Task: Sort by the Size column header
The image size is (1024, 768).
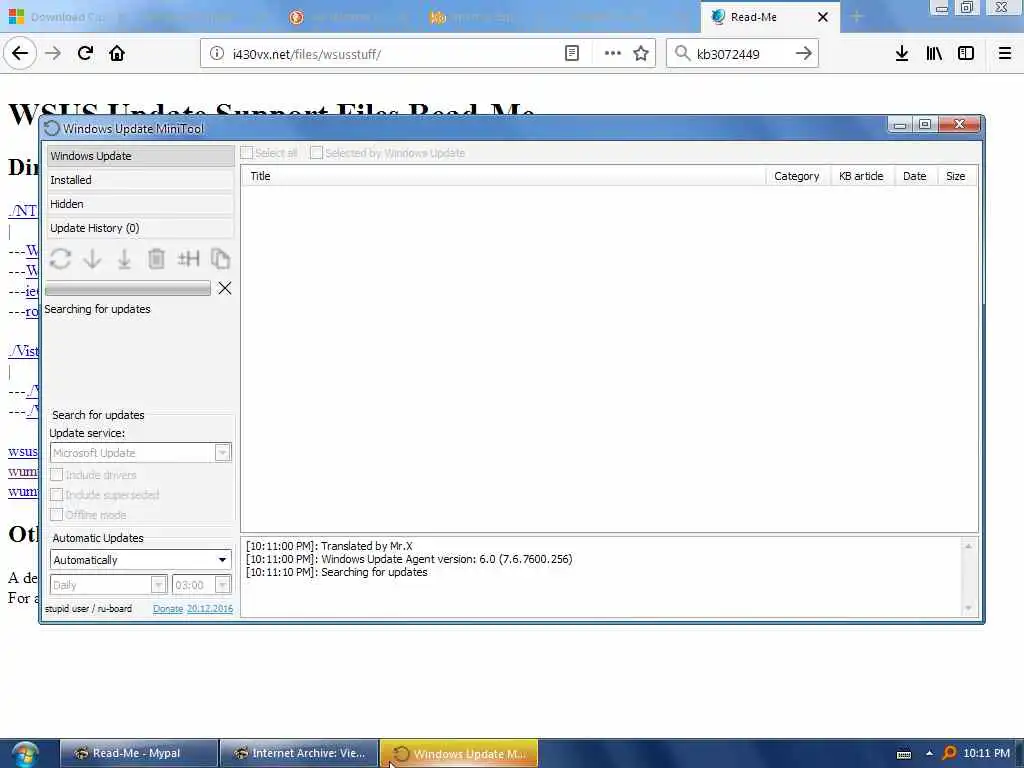Action: point(955,176)
